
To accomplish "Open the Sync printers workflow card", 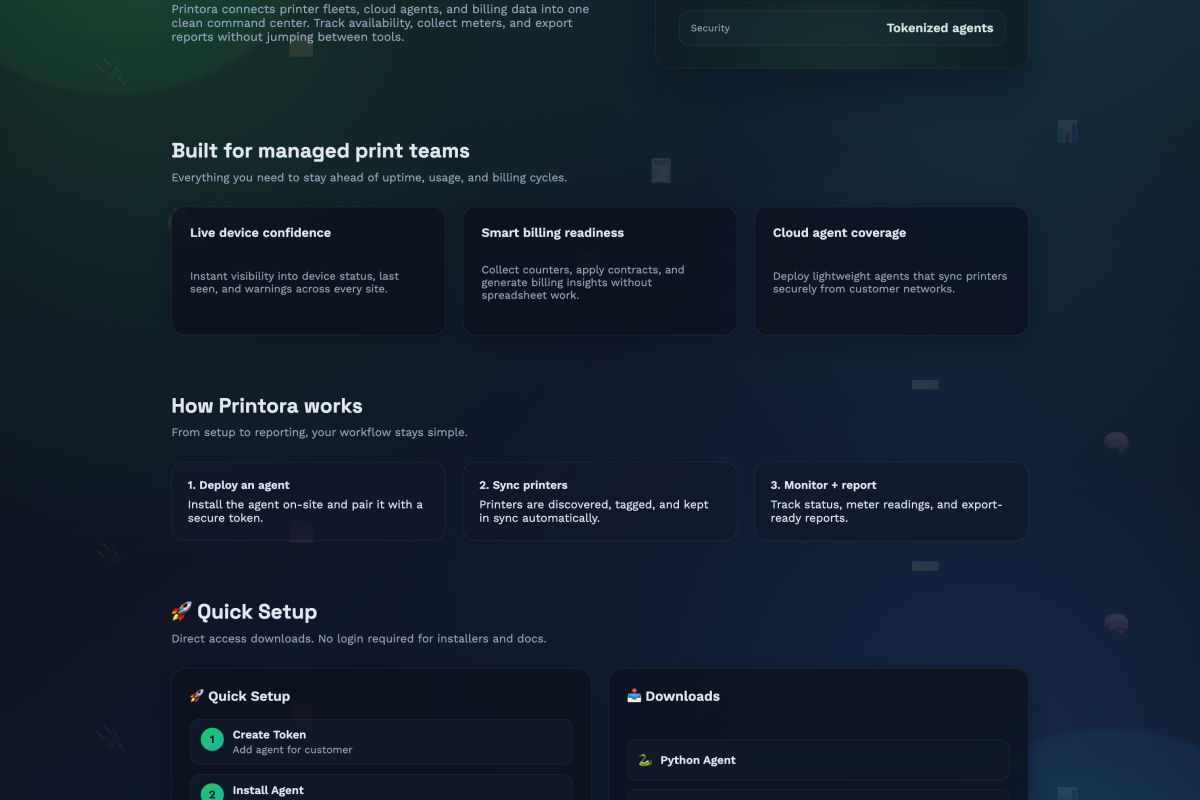I will coord(600,501).
